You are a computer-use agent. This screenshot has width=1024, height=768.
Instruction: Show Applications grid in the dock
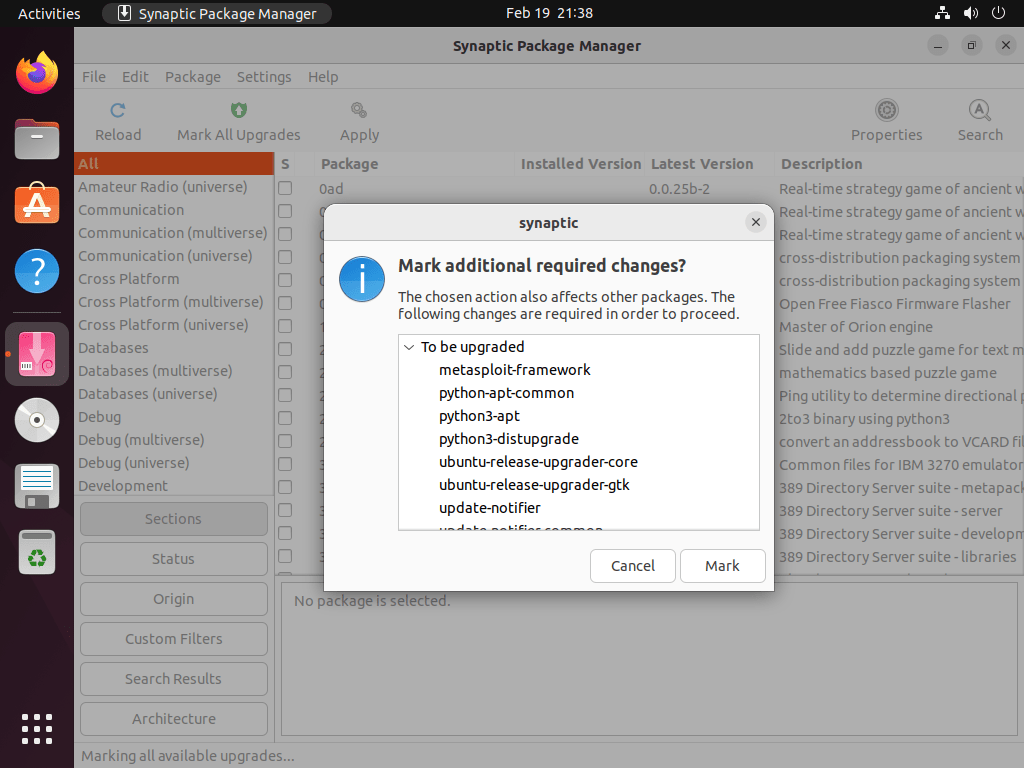pos(37,728)
